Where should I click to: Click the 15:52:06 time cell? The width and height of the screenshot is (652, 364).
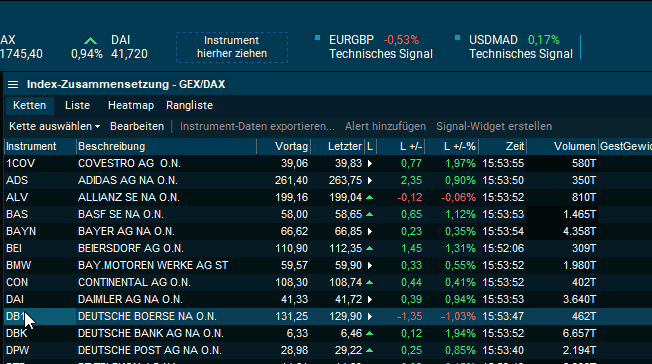tap(503, 249)
